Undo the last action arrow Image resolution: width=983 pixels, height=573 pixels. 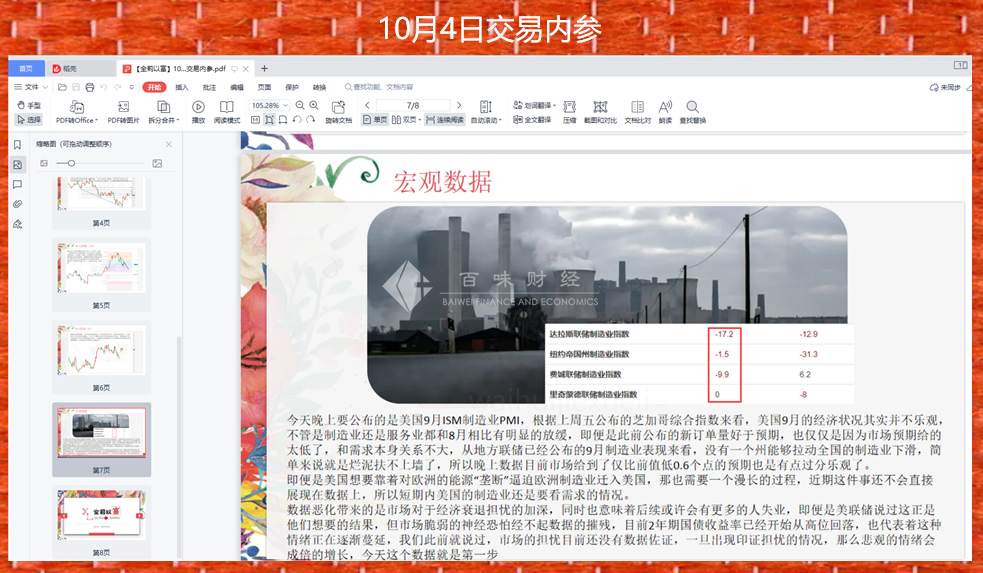point(103,87)
